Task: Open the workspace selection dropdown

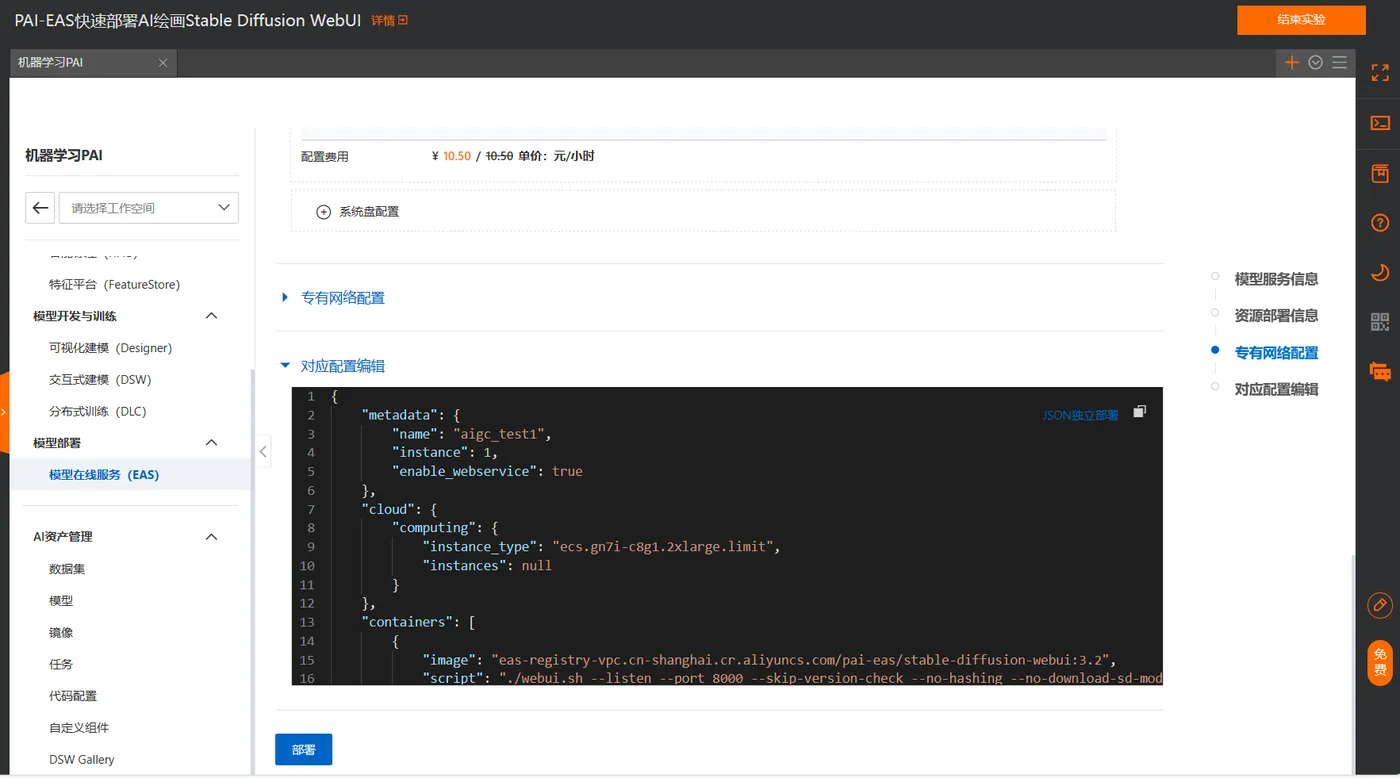Action: (149, 208)
